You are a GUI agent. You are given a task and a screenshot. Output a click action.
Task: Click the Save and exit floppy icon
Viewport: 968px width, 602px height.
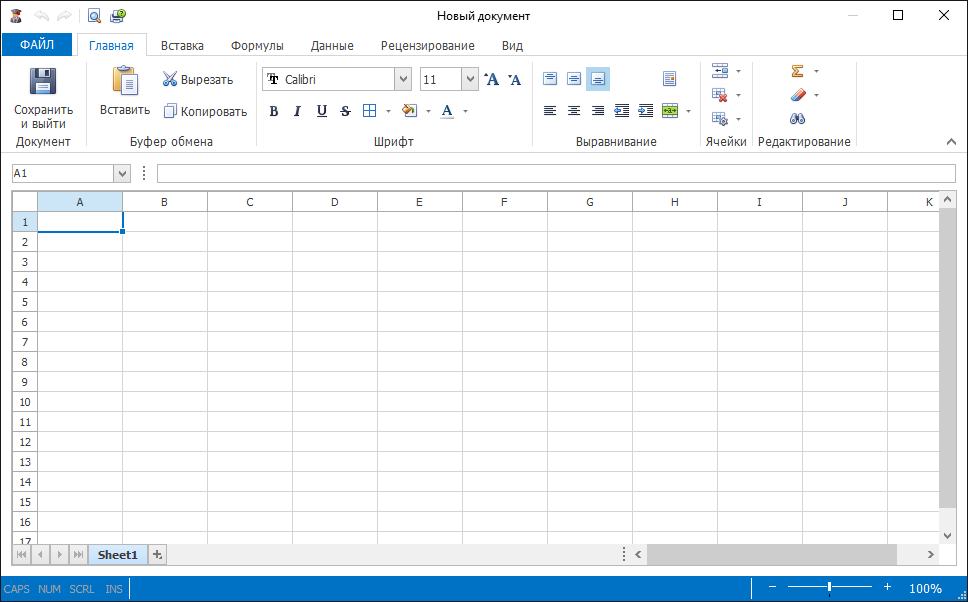click(x=43, y=82)
